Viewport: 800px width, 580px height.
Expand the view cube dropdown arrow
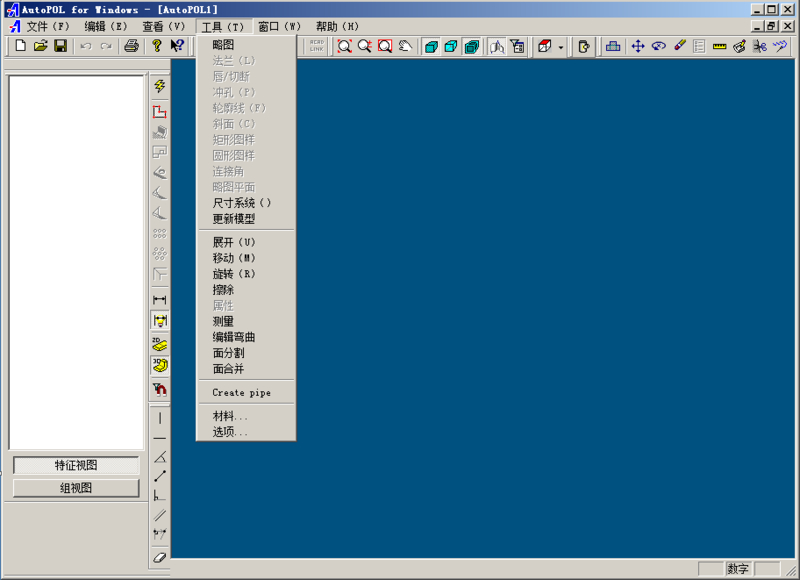tap(561, 47)
